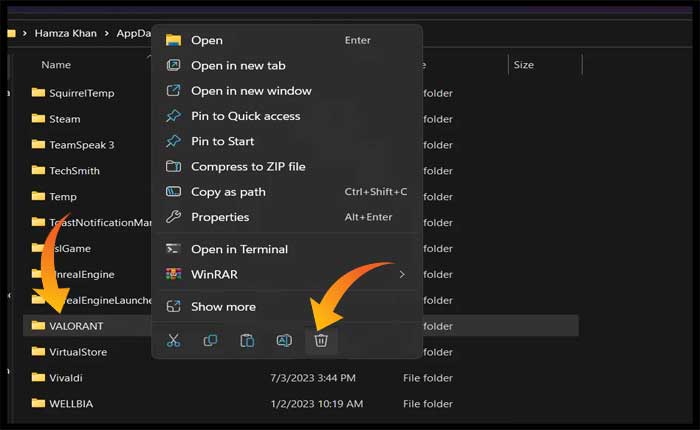Sort the list by Name column
The width and height of the screenshot is (700, 430).
point(56,65)
